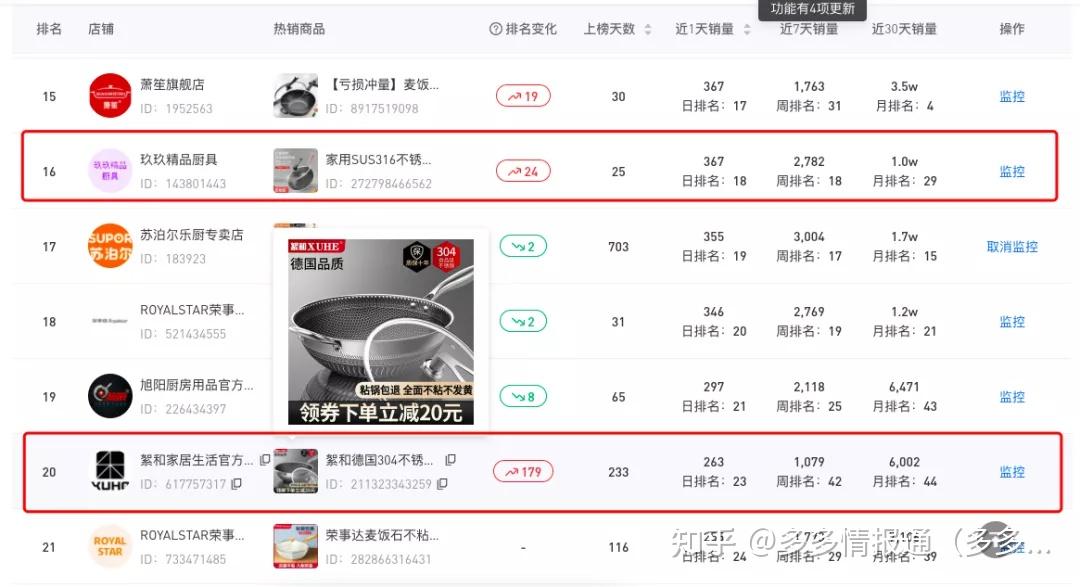Select the 近30天销量 column header
This screenshot has height=587, width=1080.
point(904,29)
